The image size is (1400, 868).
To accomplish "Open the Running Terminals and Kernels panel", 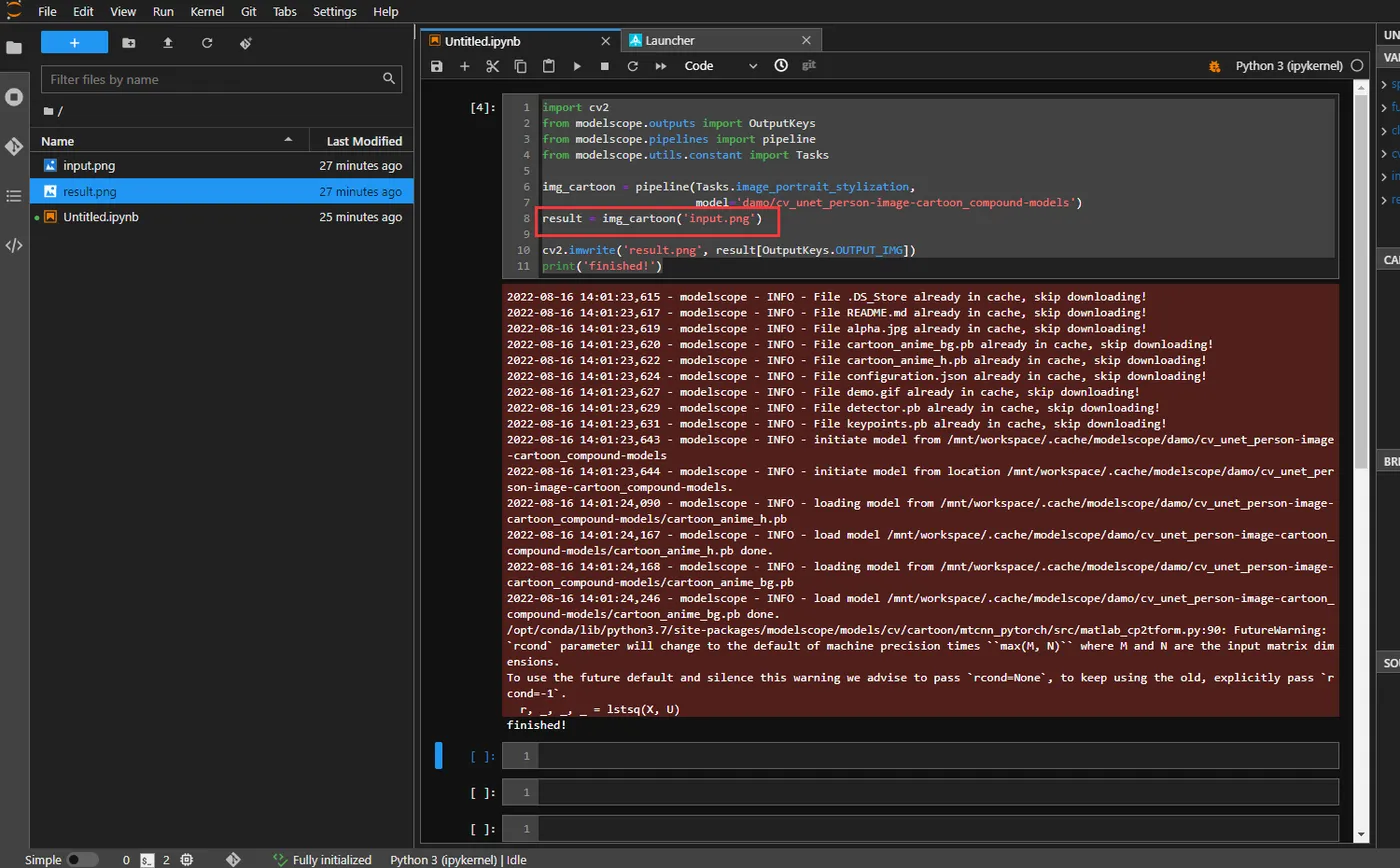I will click(x=14, y=97).
